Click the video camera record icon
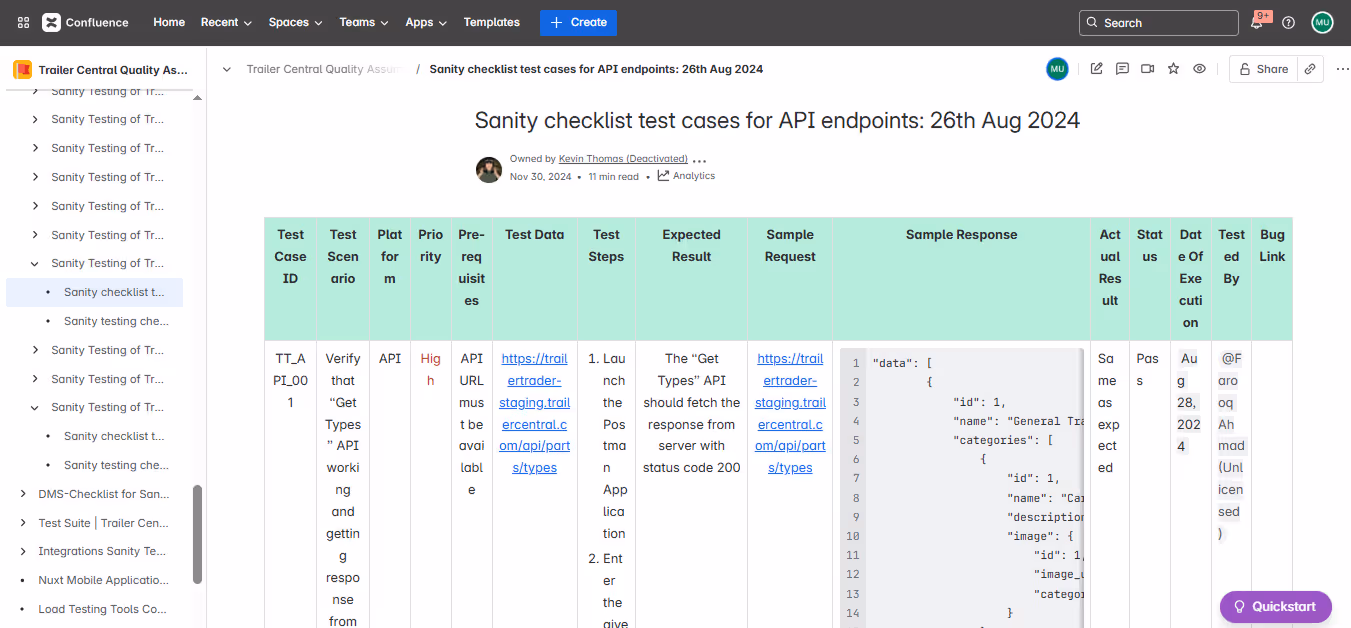The width and height of the screenshot is (1351, 628). click(1148, 69)
